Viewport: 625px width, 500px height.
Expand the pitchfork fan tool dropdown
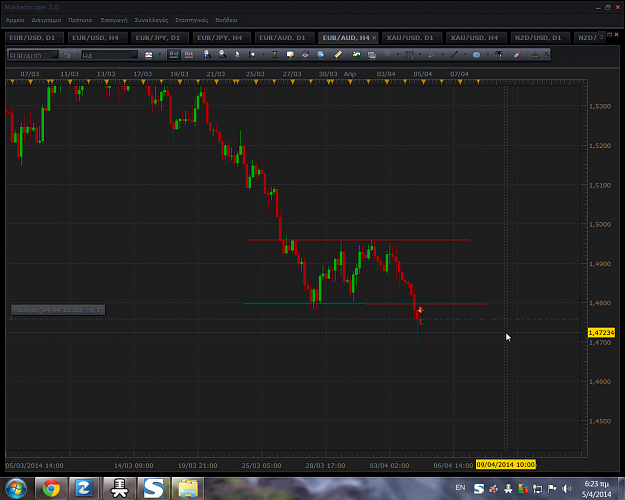pyautogui.click(x=442, y=55)
